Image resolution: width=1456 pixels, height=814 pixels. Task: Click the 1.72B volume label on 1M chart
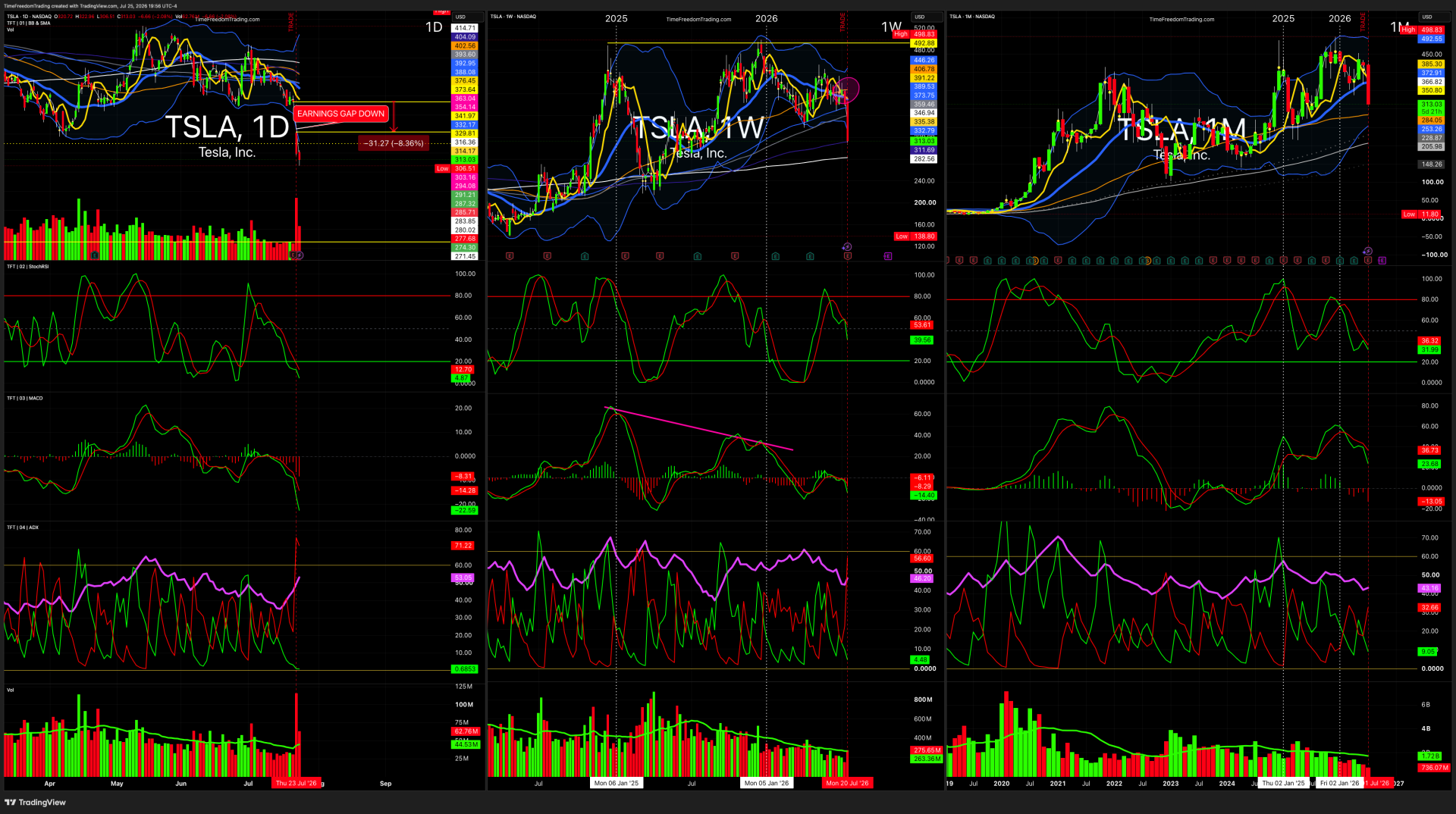pyautogui.click(x=1429, y=756)
